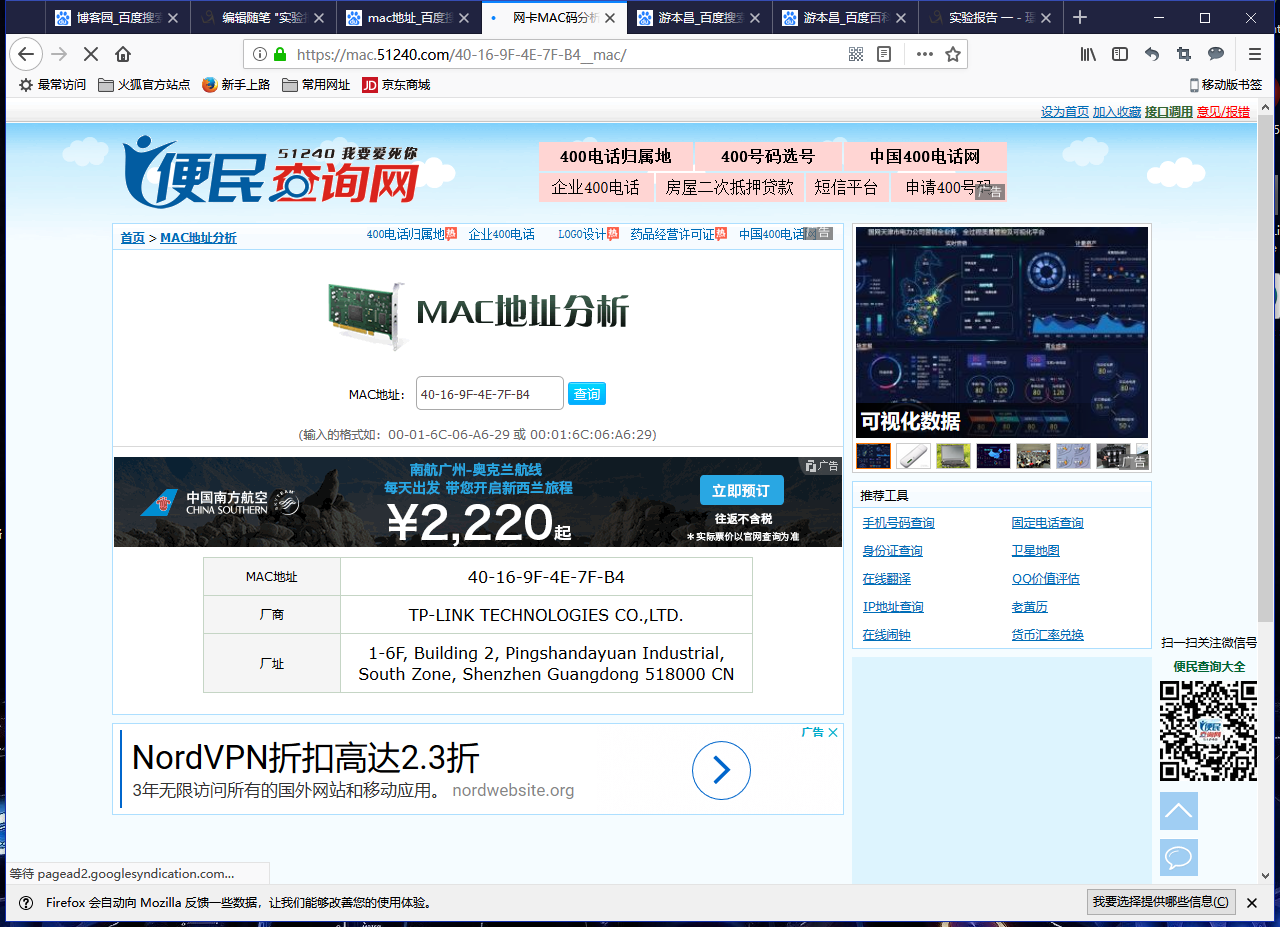Switch to reader view

coord(884,54)
